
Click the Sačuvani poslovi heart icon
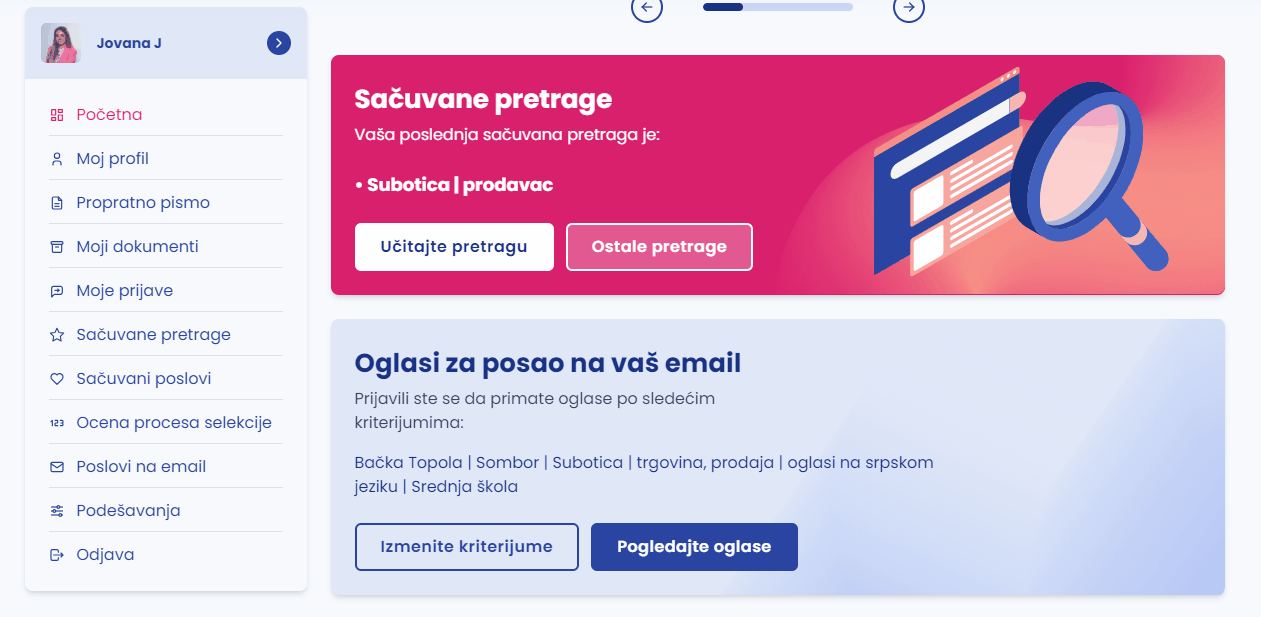coord(57,379)
